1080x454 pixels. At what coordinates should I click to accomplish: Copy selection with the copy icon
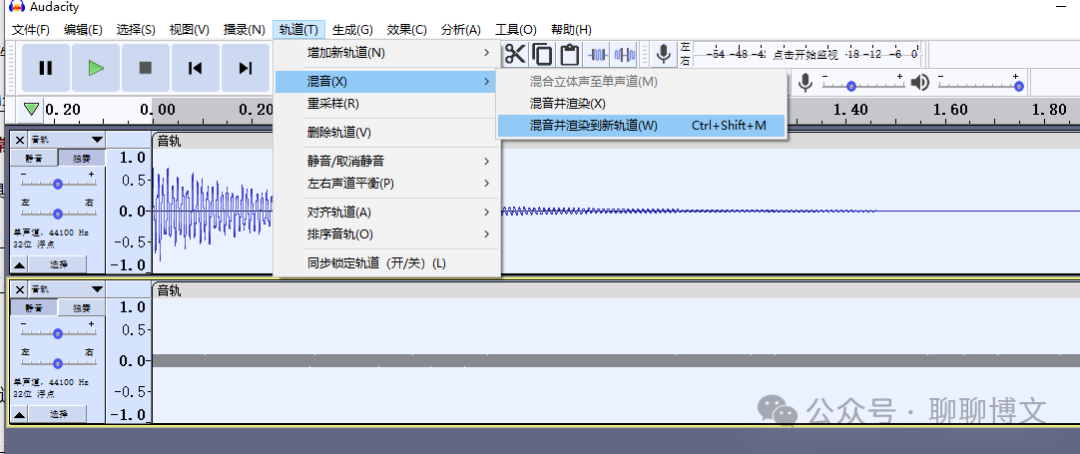click(x=542, y=54)
